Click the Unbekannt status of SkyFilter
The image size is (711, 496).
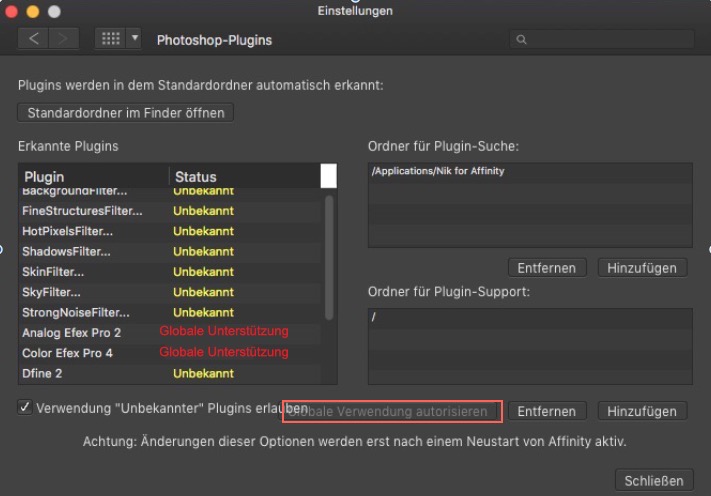point(204,292)
